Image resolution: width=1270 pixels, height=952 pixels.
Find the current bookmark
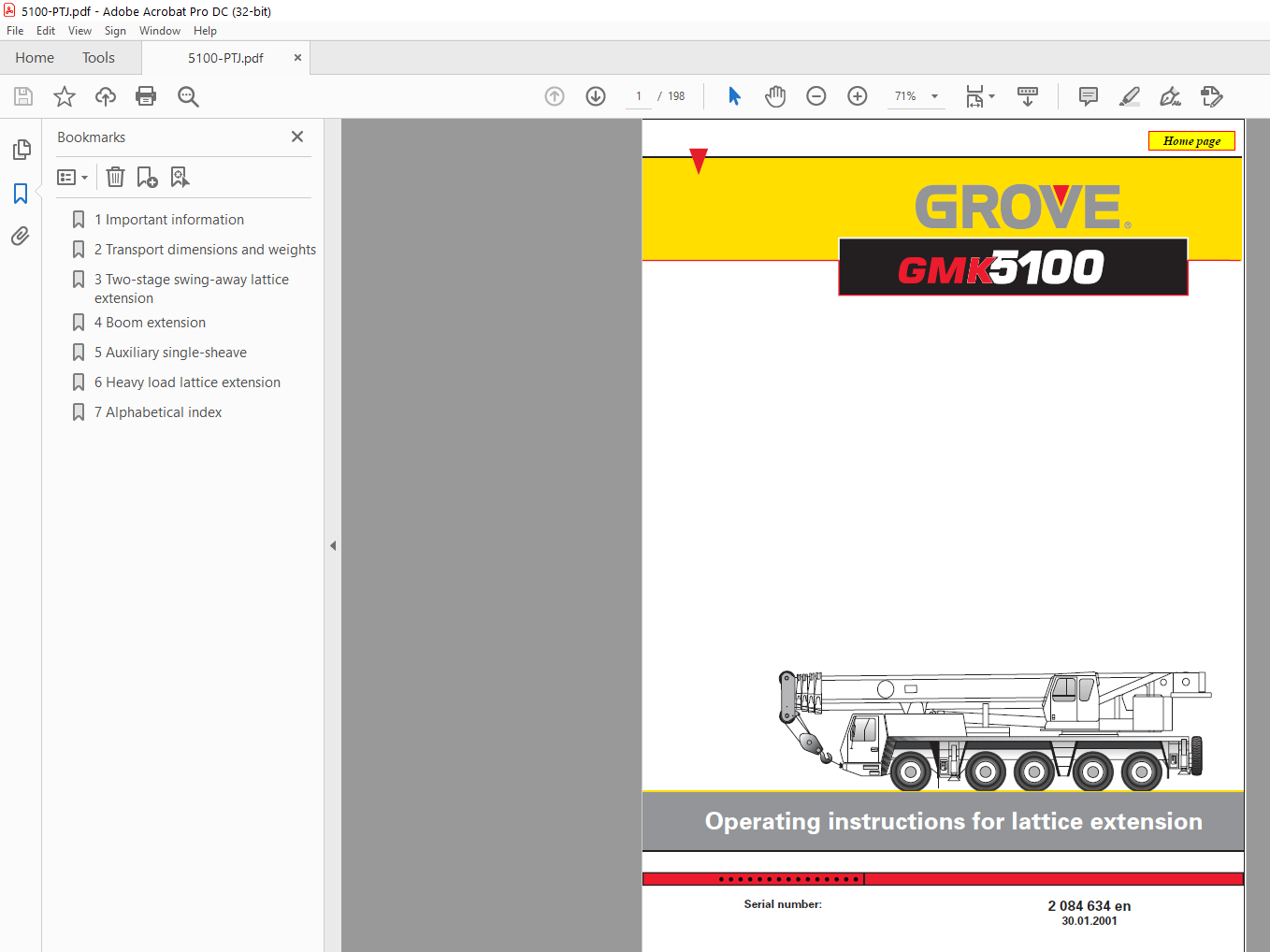pyautogui.click(x=180, y=177)
